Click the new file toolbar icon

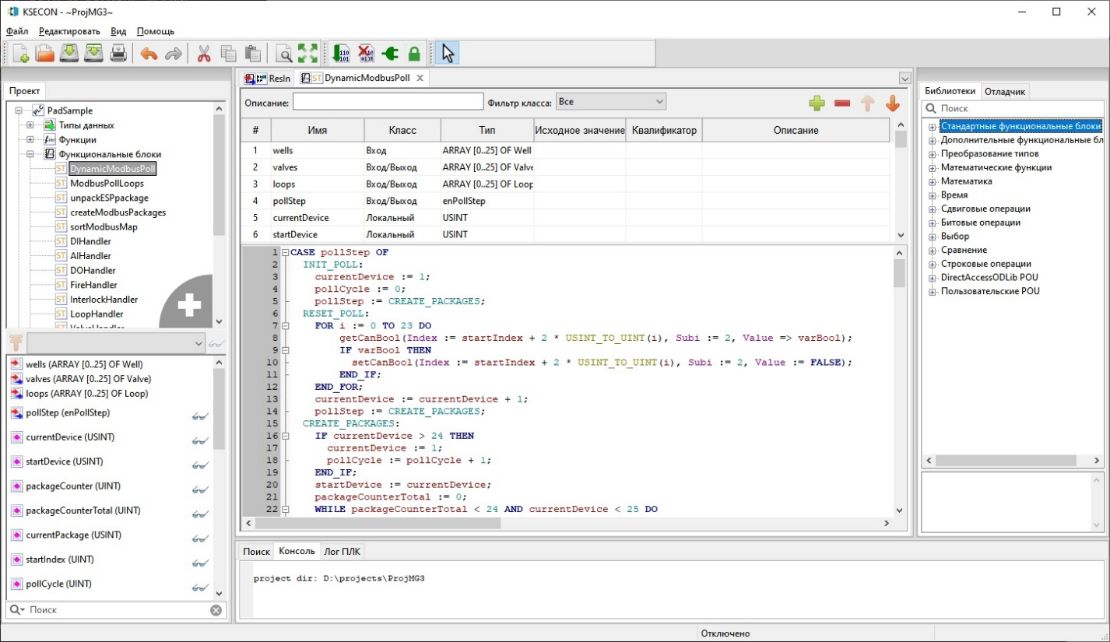20,53
